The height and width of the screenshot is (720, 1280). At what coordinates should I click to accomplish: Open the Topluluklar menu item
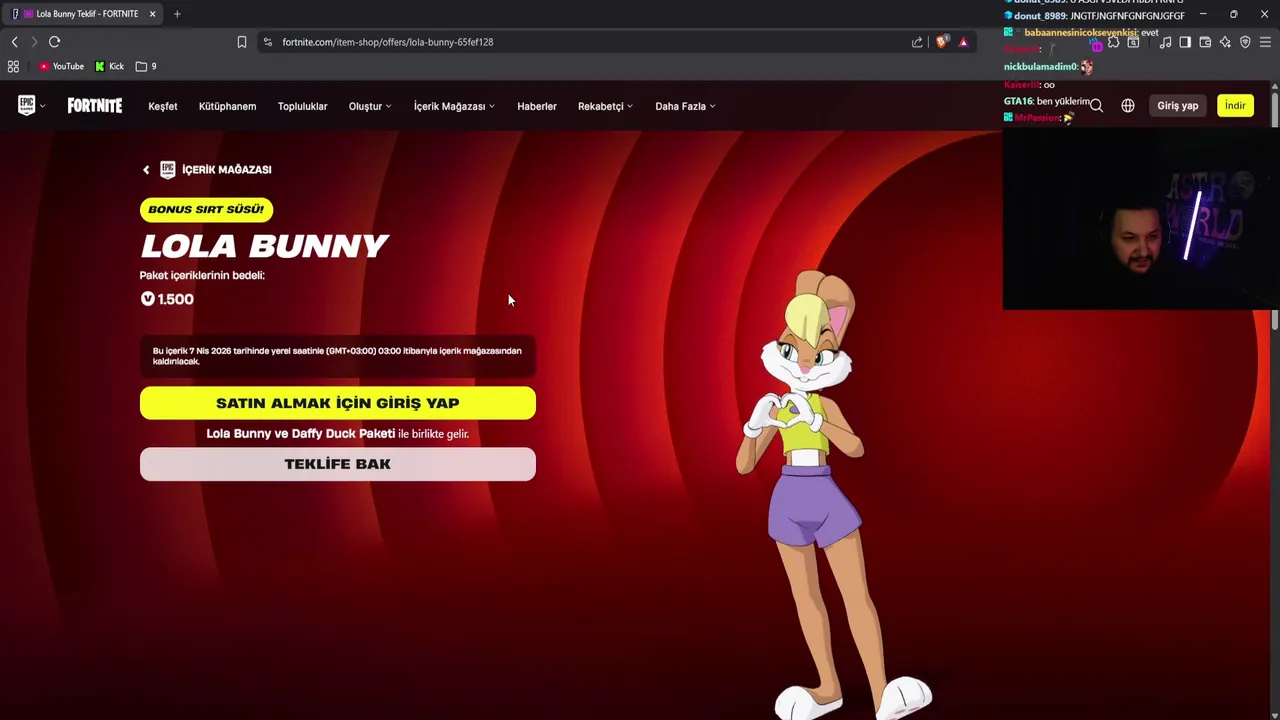(x=302, y=106)
